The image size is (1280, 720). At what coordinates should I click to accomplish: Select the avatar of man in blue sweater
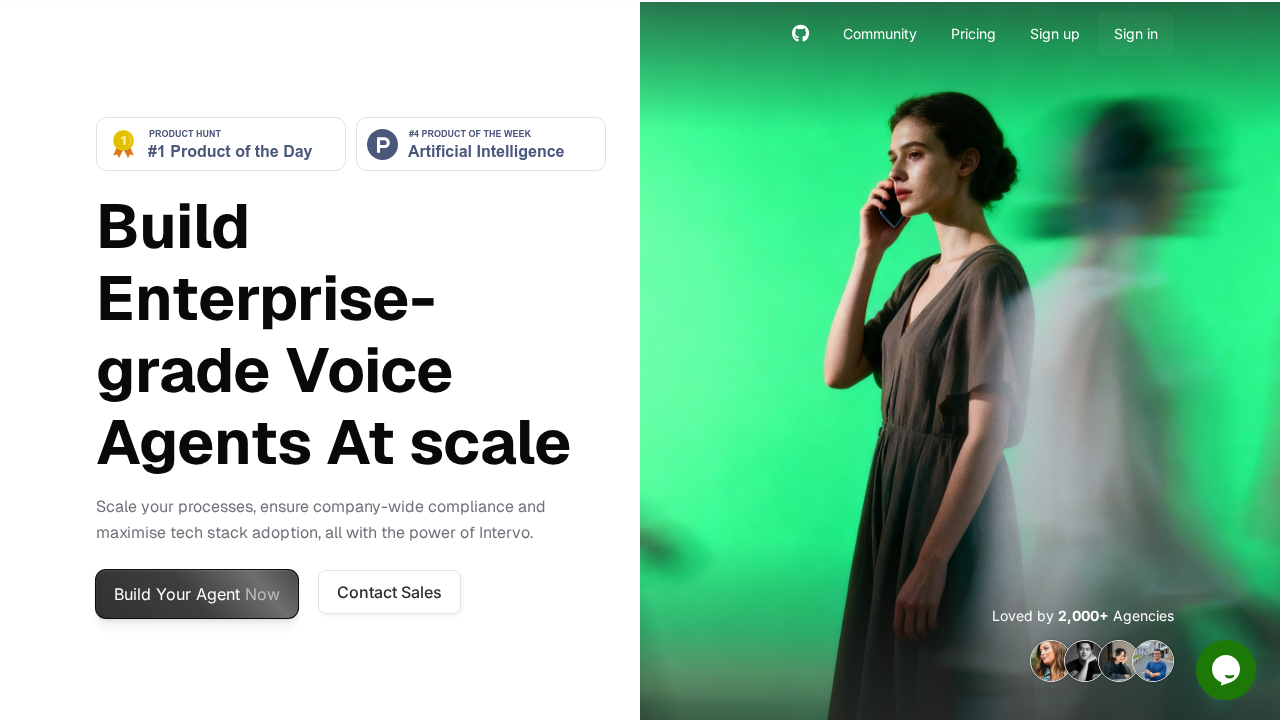1153,661
